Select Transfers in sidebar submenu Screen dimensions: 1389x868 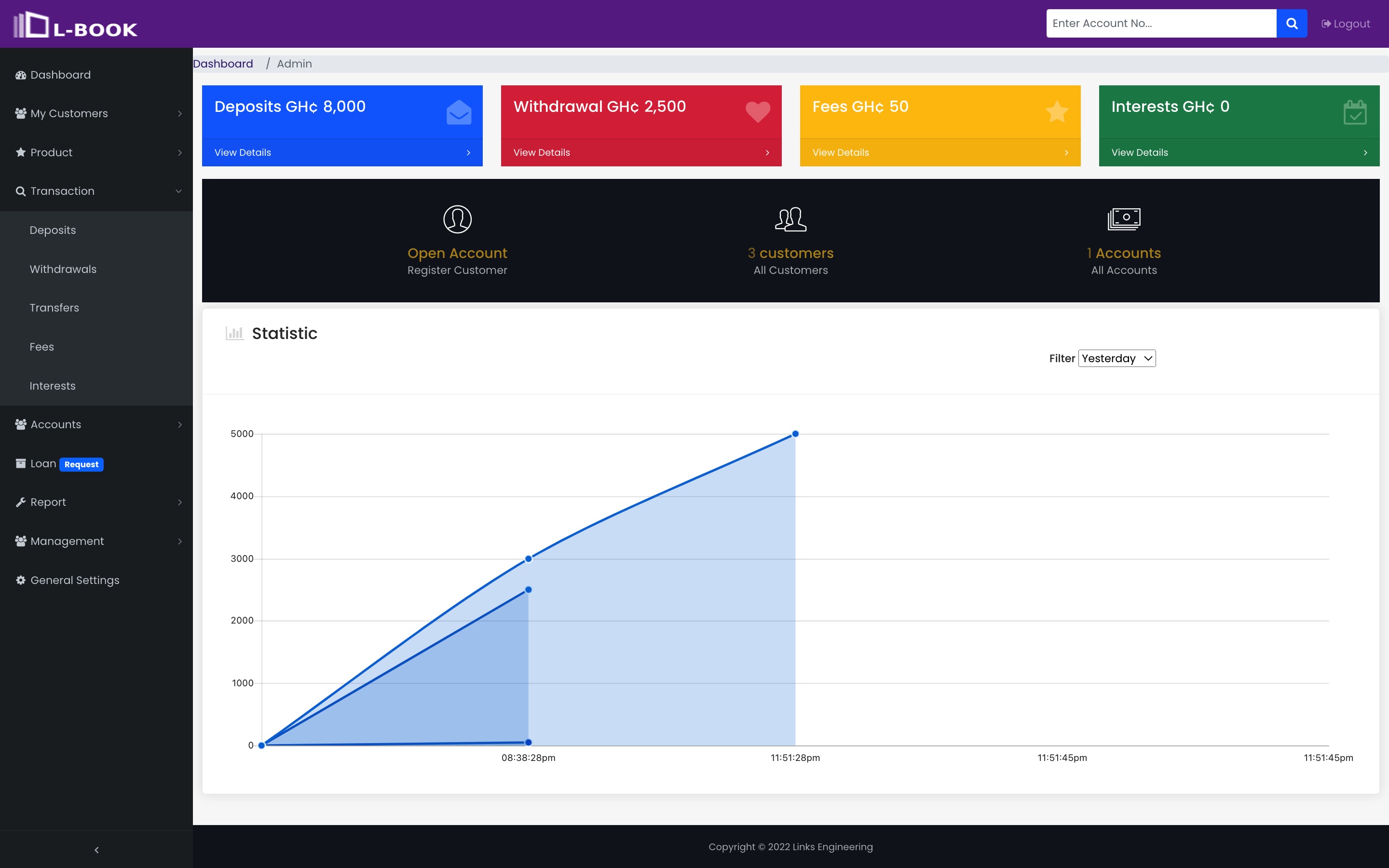(x=54, y=308)
